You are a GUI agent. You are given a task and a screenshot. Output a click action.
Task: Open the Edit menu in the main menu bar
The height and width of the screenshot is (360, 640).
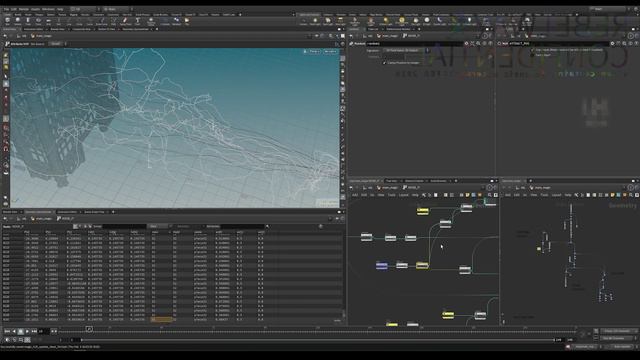pos(14,9)
